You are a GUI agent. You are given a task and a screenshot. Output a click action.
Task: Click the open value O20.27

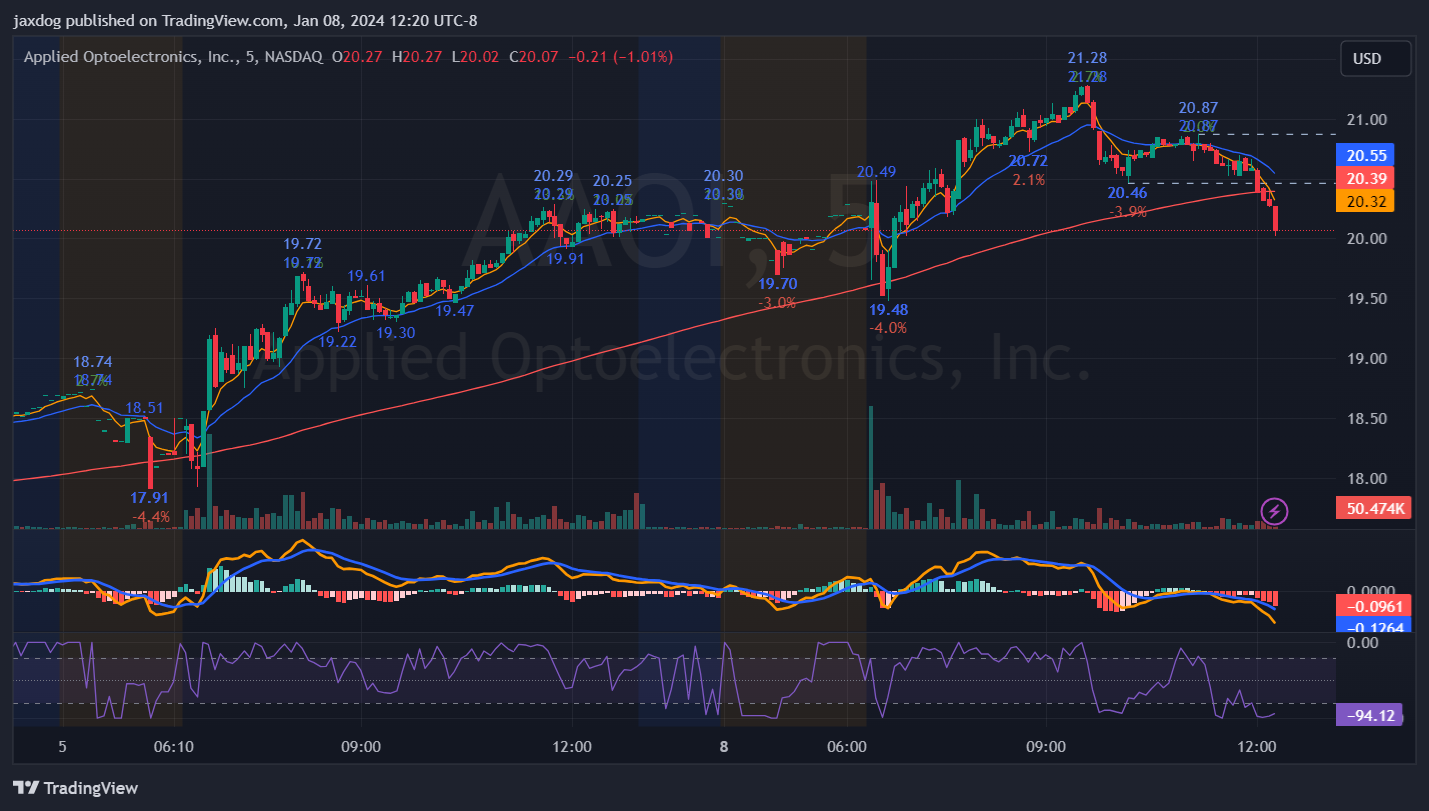point(357,57)
